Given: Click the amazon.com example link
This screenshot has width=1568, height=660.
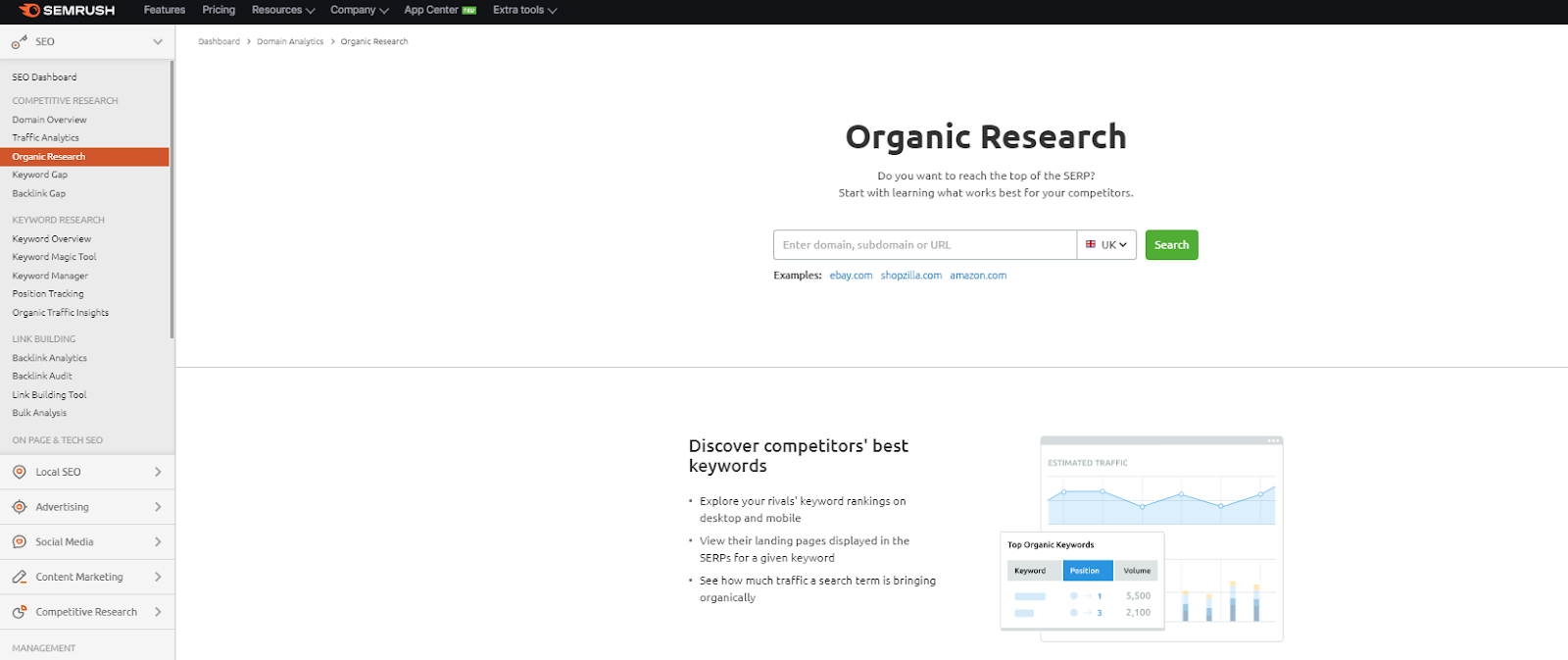Looking at the screenshot, I should [x=978, y=276].
